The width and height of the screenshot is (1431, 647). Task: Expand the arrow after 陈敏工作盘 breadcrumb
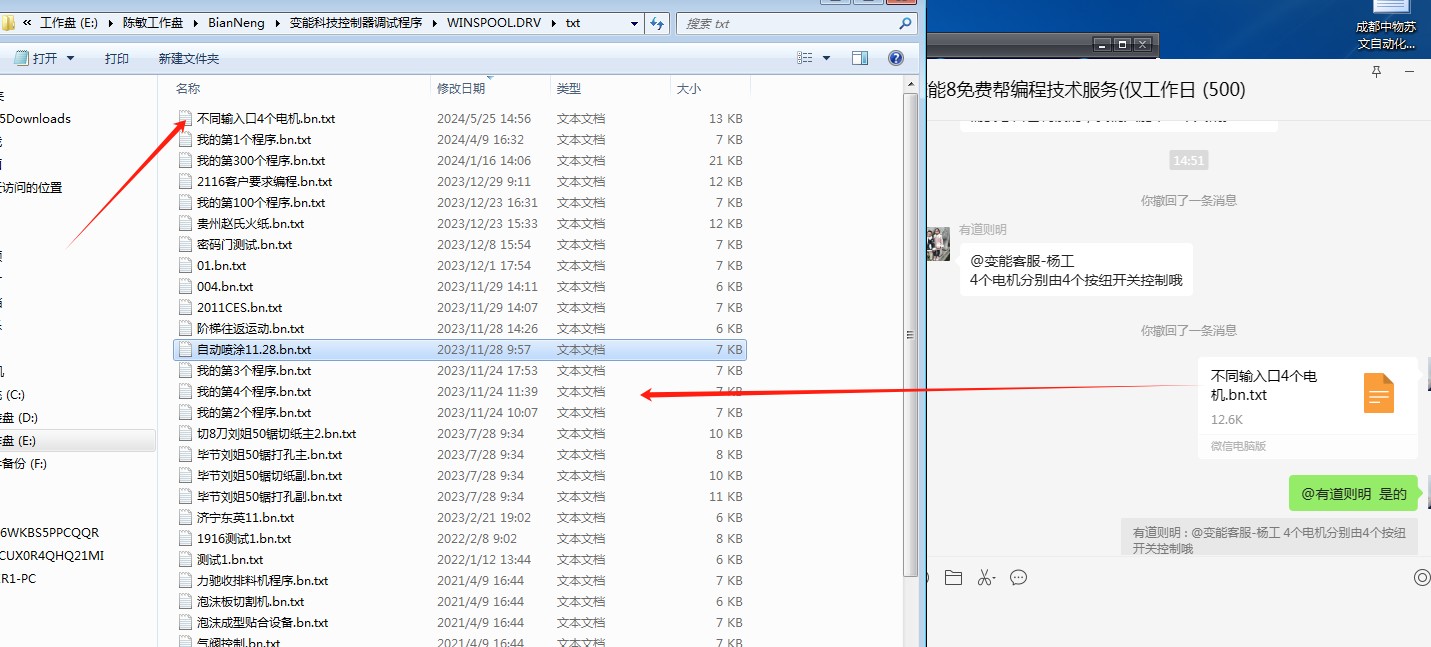click(197, 23)
